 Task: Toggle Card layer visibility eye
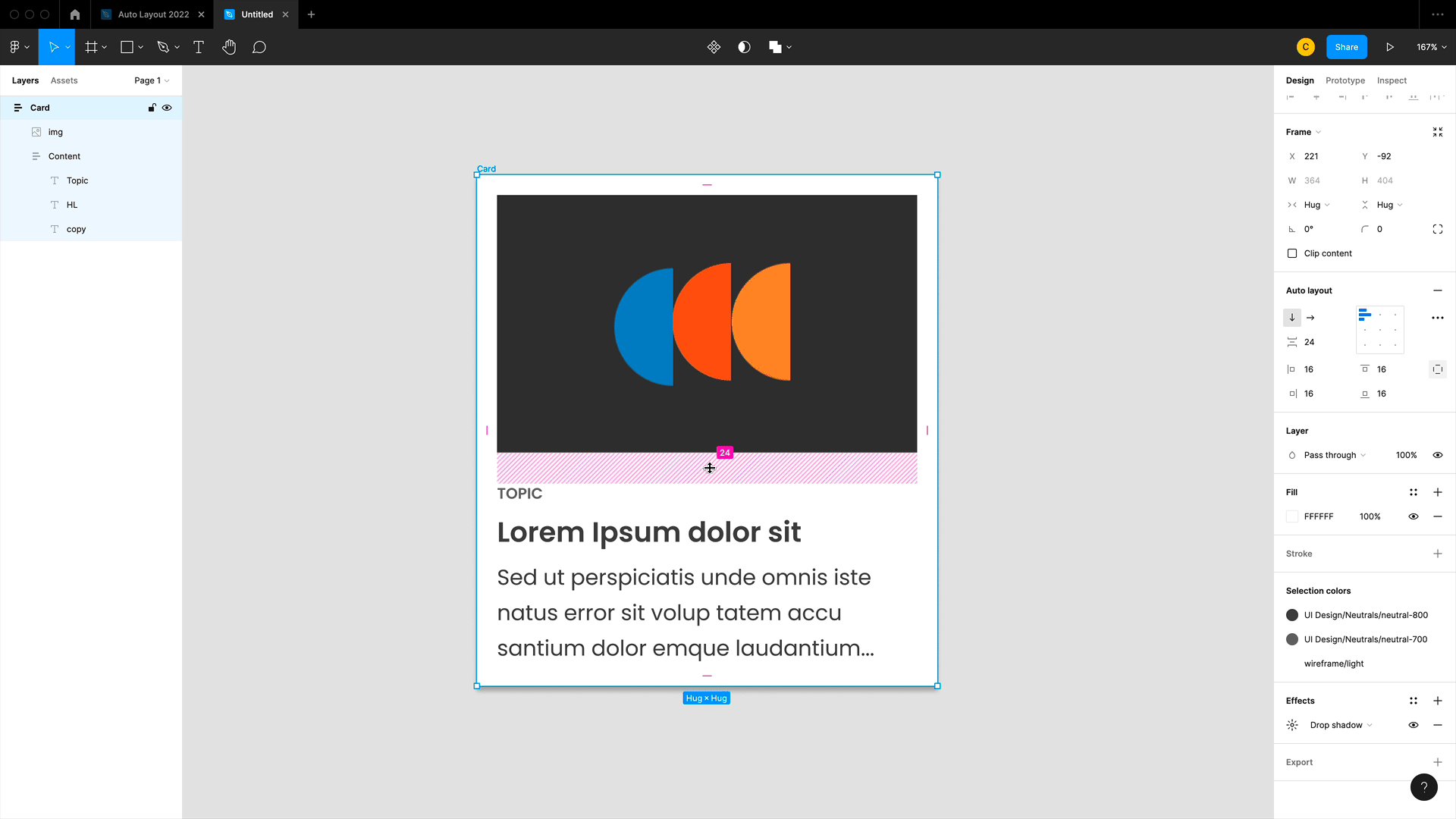tap(167, 108)
